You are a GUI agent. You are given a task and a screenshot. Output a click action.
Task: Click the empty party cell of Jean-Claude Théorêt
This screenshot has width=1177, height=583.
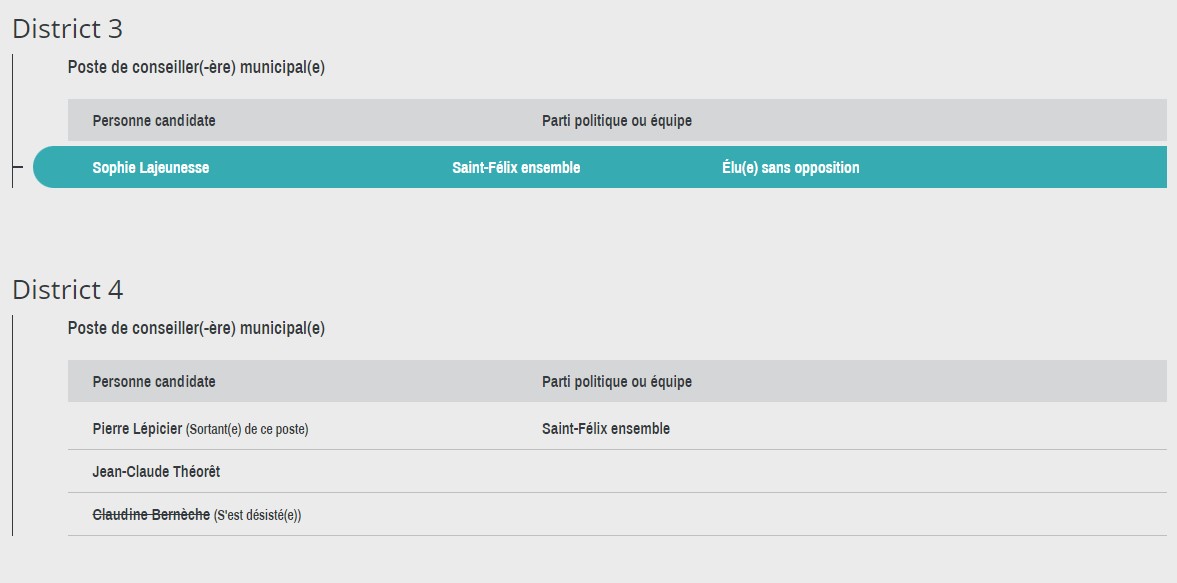click(854, 471)
